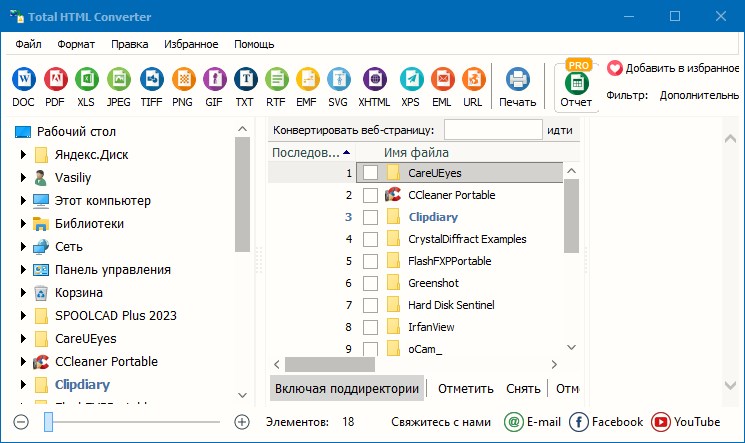Check the CrystalDiffract Examples checkbox
This screenshot has width=745, height=443.
pos(370,239)
